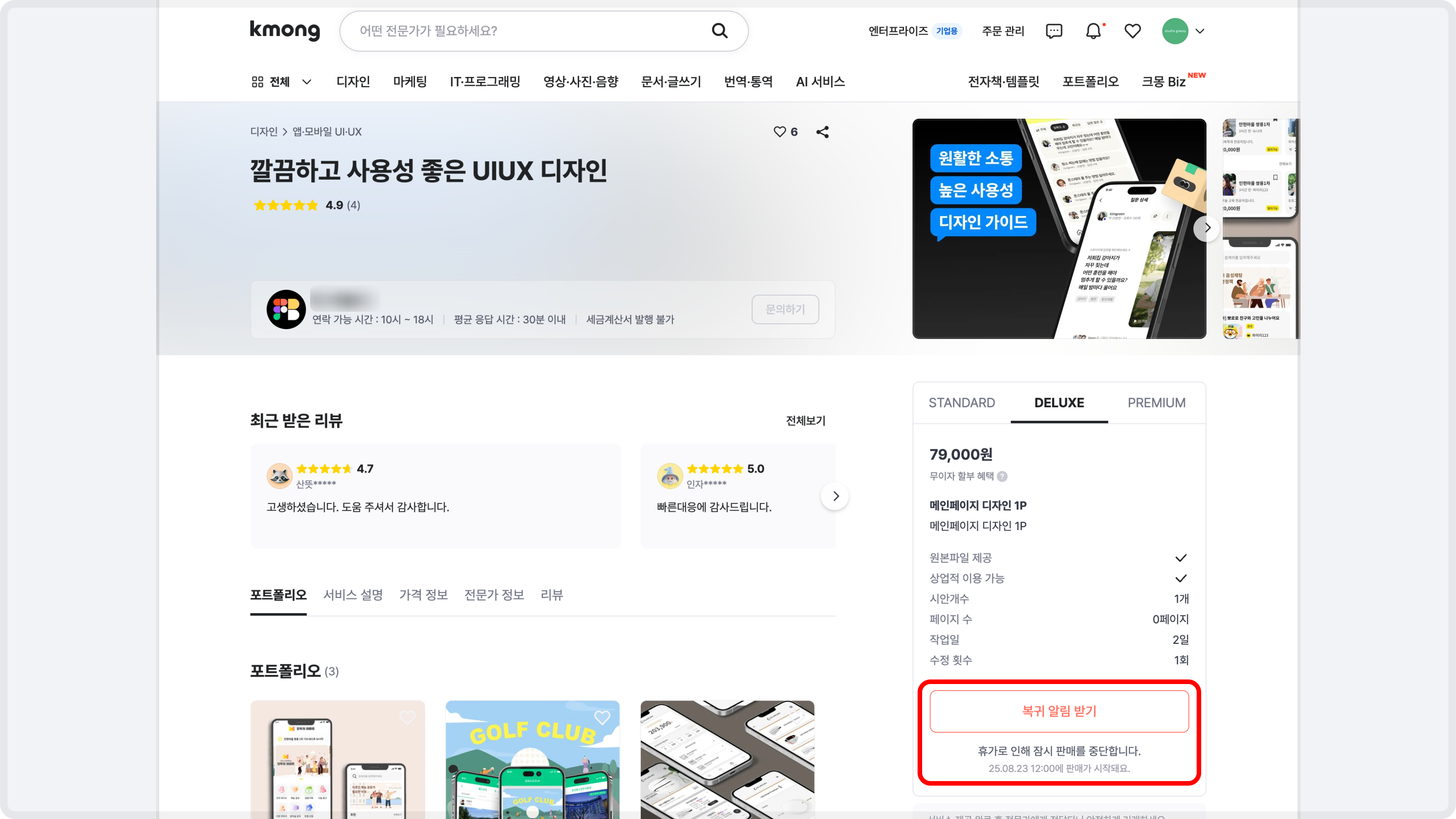Click the seller's Figma profile avatar
This screenshot has height=819, width=1456.
[x=286, y=309]
